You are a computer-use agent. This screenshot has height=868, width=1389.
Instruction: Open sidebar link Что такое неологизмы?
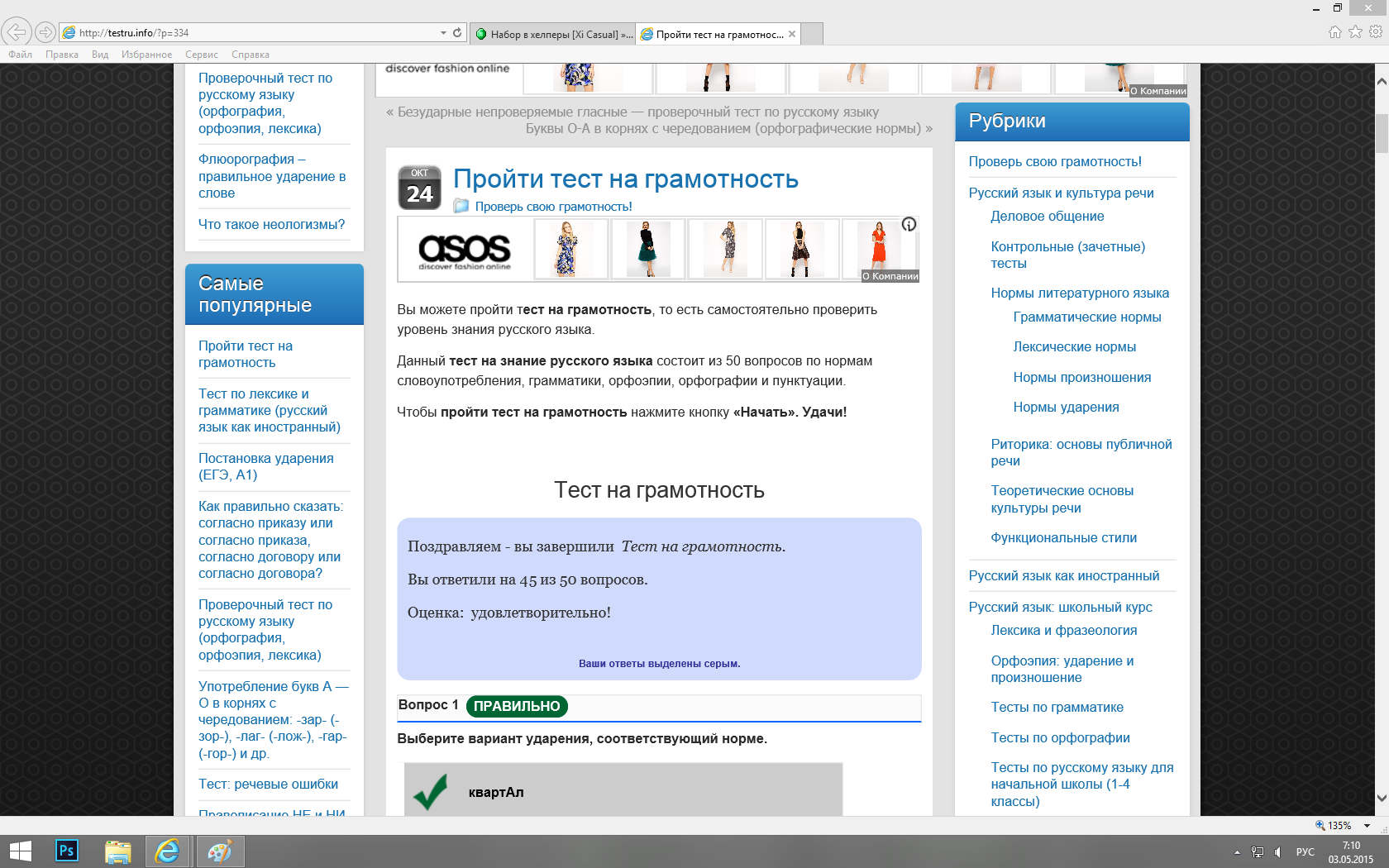tap(271, 224)
